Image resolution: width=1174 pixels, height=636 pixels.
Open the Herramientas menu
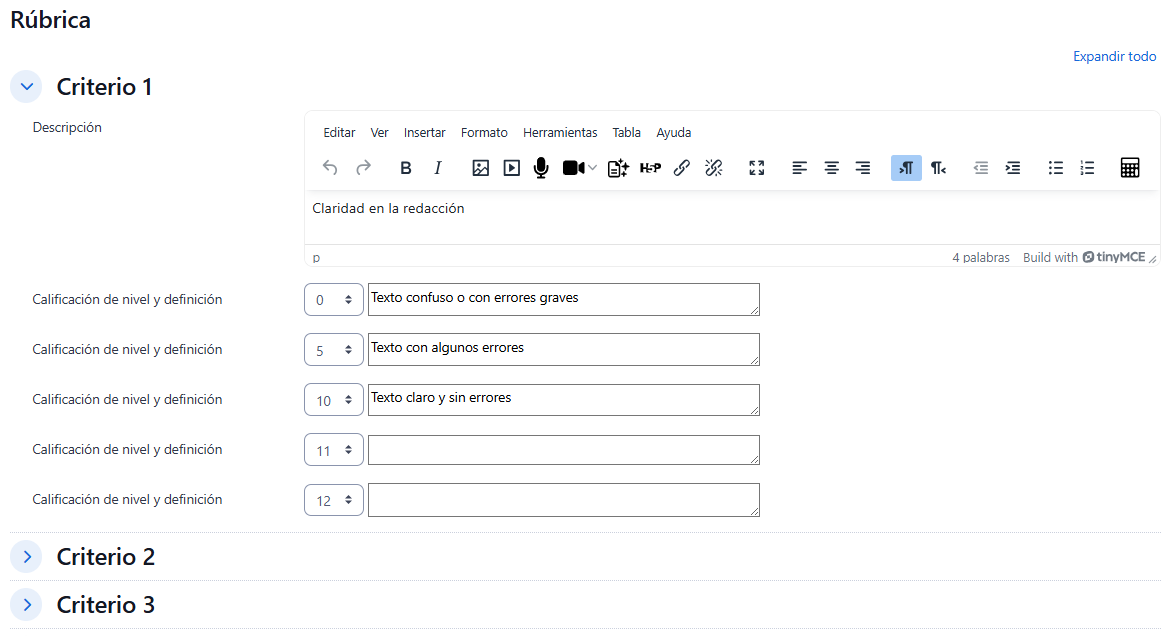click(x=560, y=133)
